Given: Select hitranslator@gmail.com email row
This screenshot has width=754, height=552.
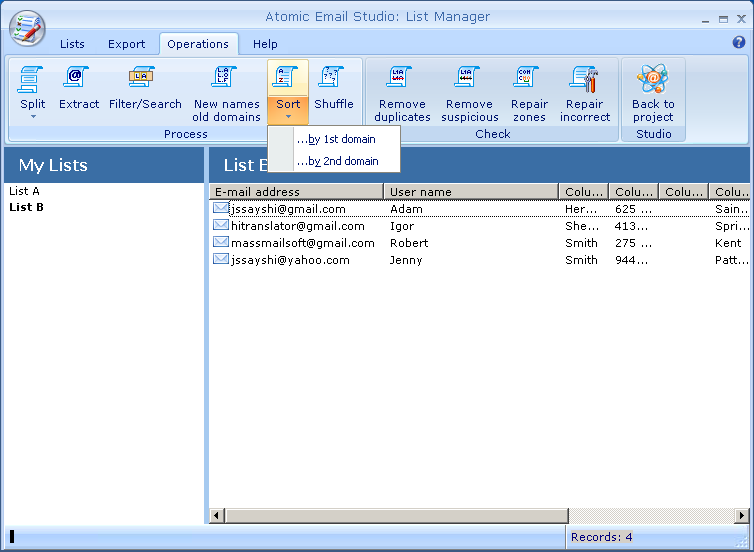Looking at the screenshot, I should click(x=298, y=226).
